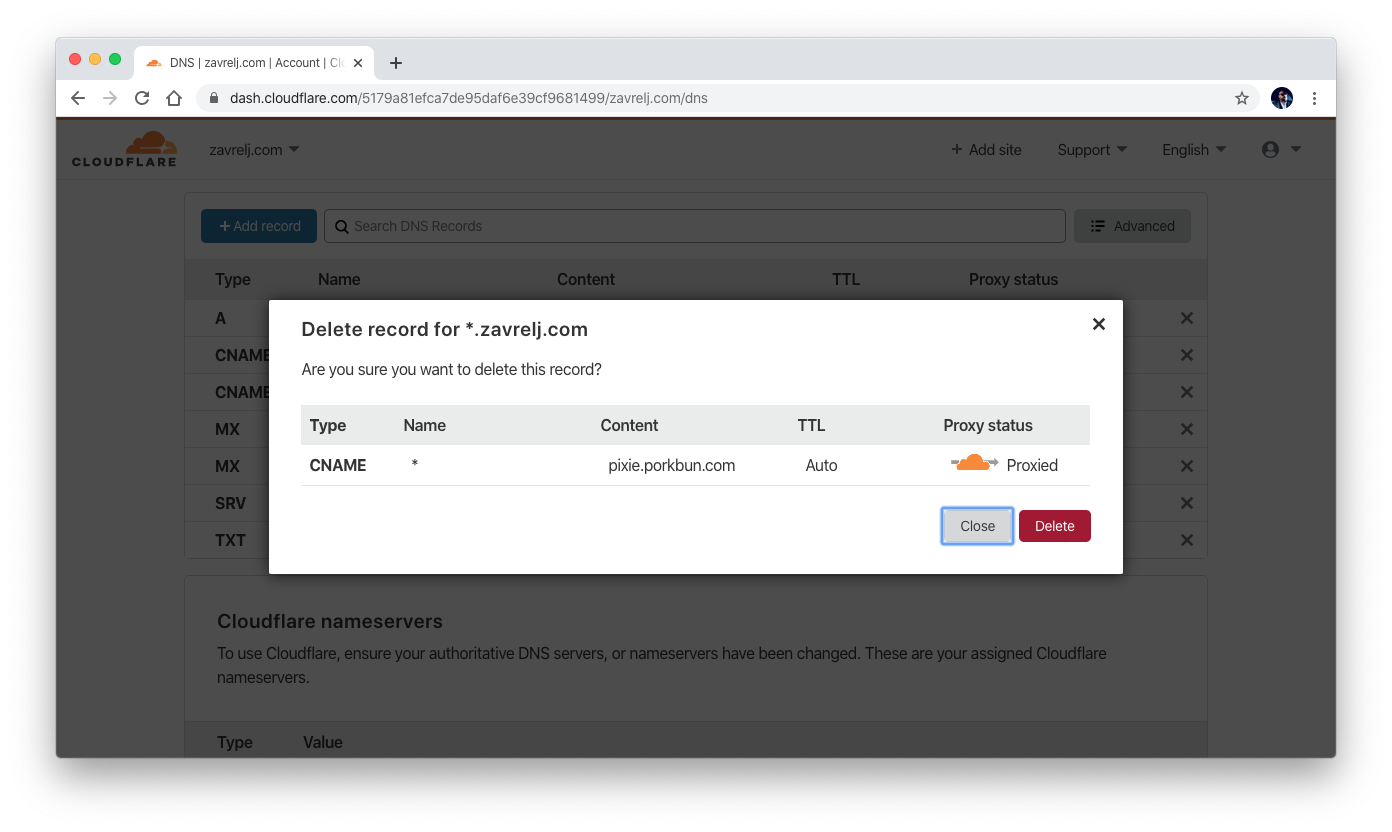Screen dimensions: 1392x832
Task: Delete the A record with X icon
Action: [x=1187, y=318]
